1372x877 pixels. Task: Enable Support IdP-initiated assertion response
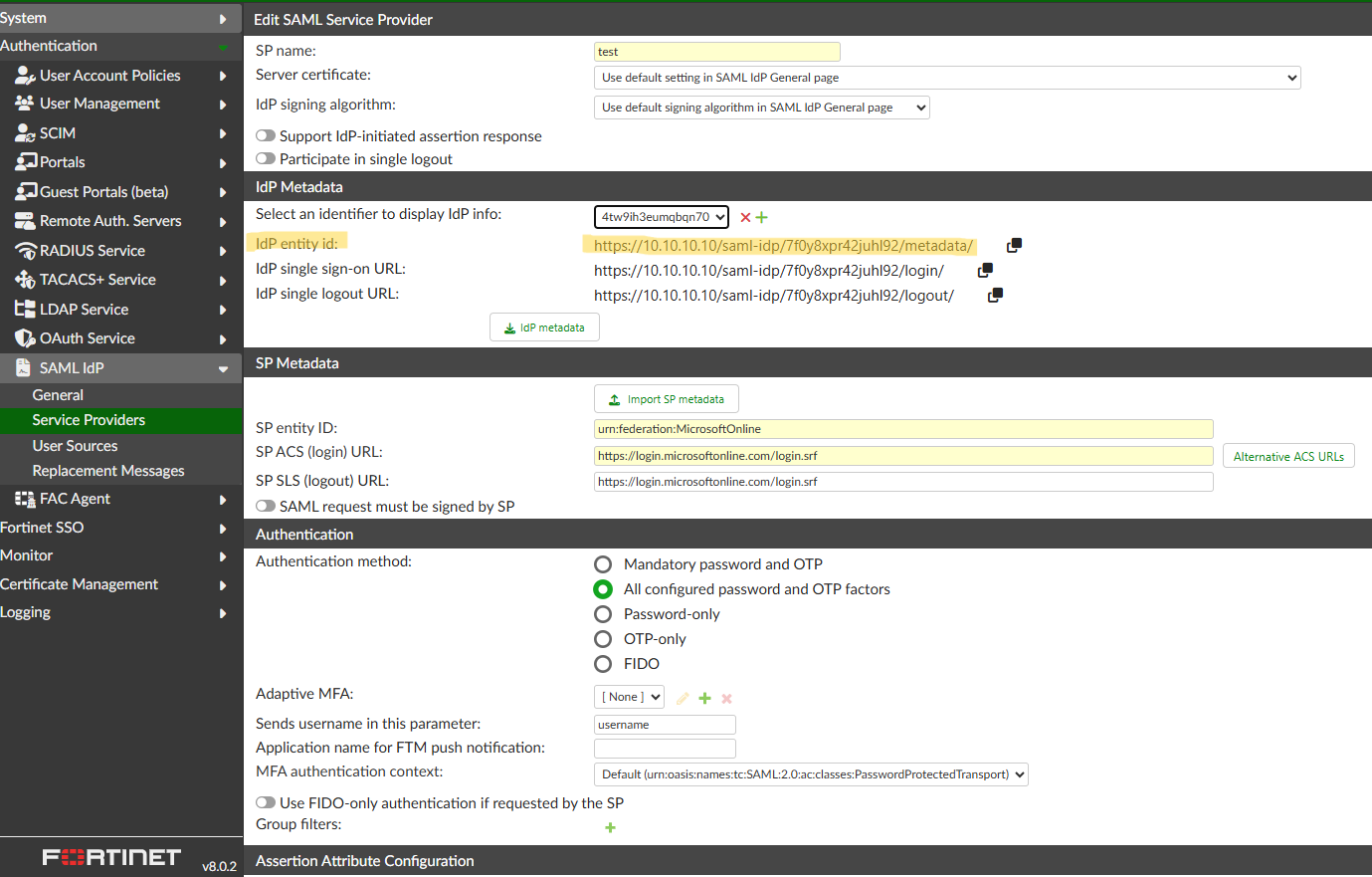(266, 136)
